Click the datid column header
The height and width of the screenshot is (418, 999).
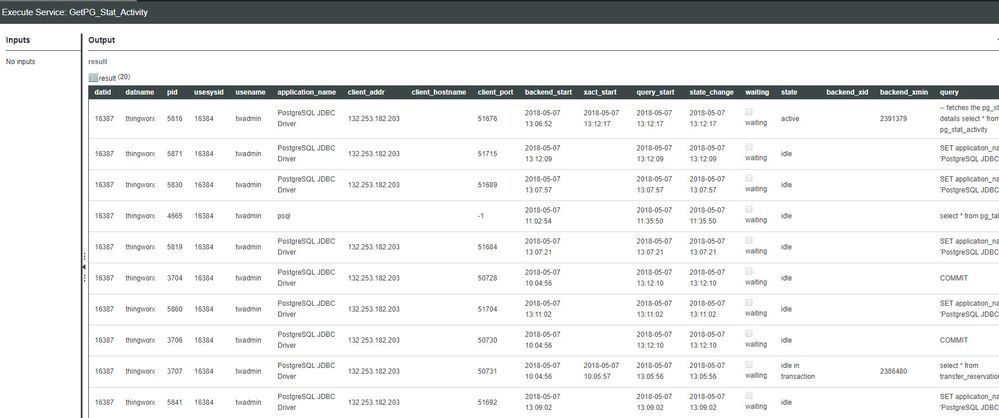click(103, 92)
